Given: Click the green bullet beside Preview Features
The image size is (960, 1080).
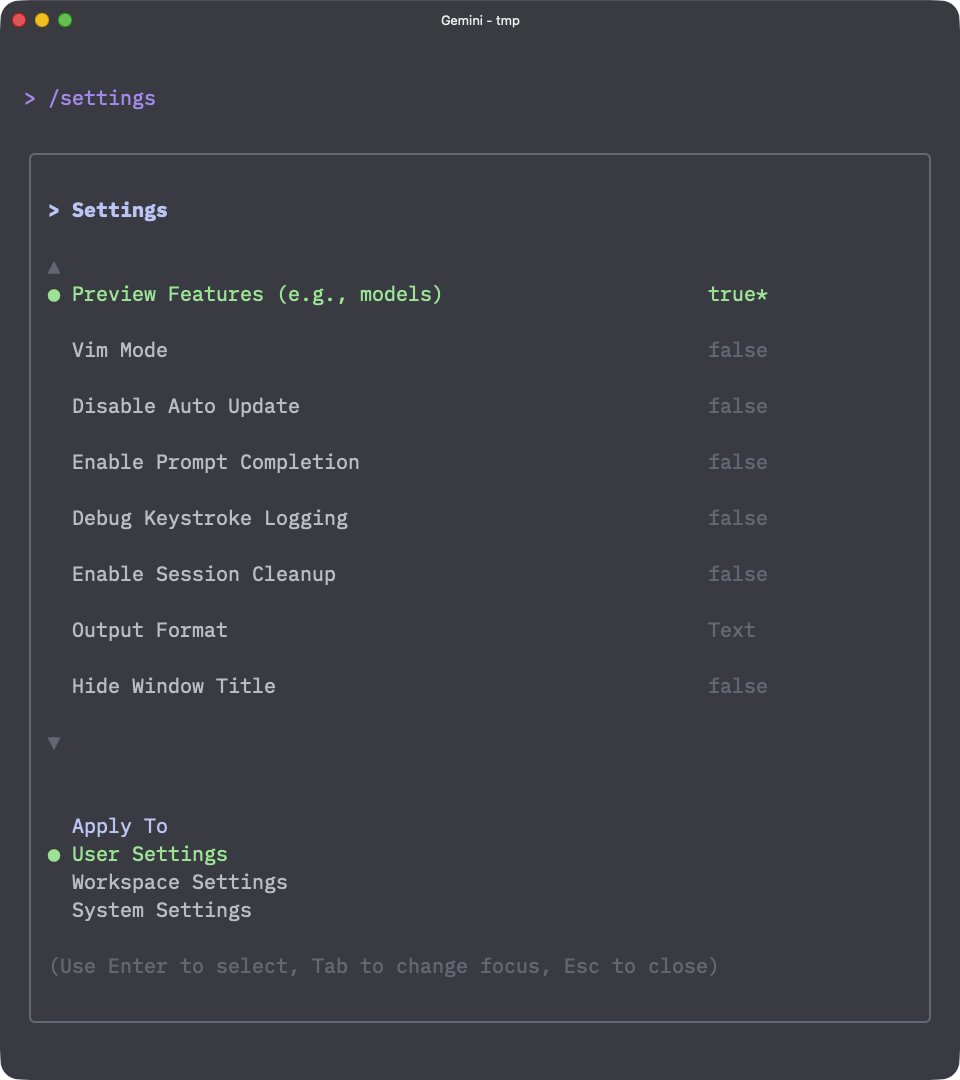Looking at the screenshot, I should [54, 295].
